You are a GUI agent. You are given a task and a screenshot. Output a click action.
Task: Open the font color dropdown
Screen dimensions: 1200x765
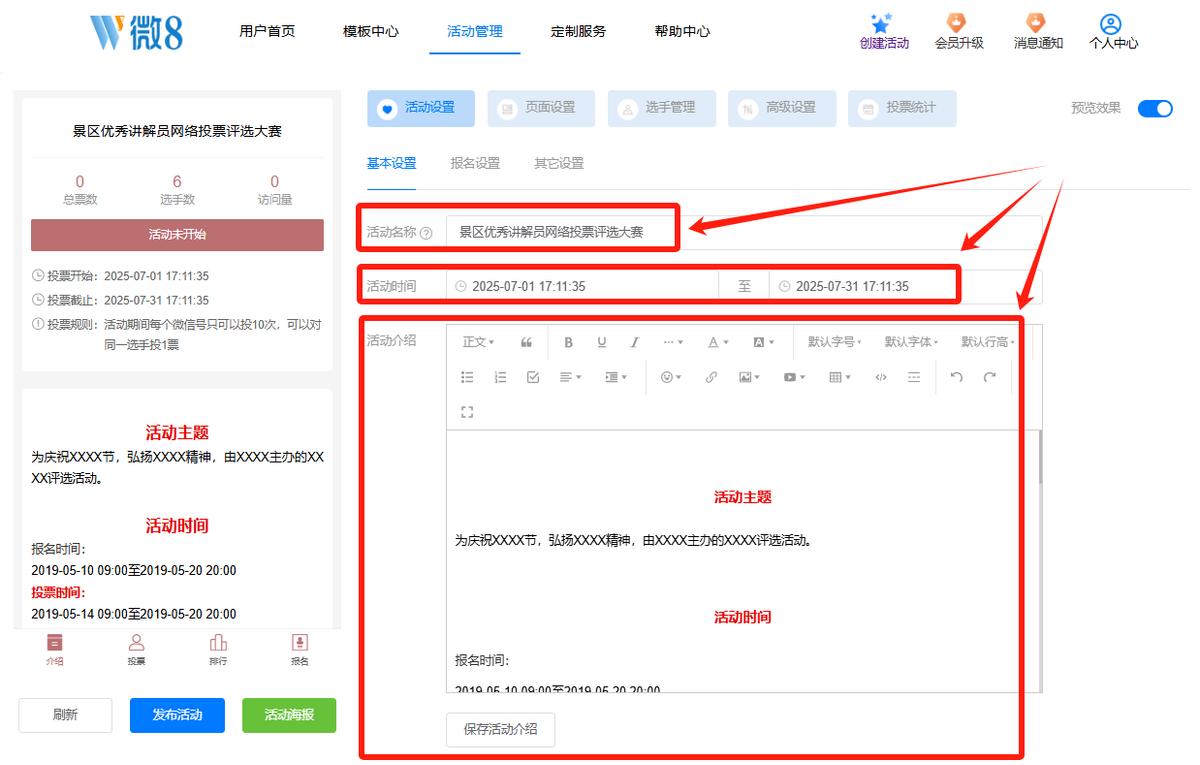tap(718, 342)
